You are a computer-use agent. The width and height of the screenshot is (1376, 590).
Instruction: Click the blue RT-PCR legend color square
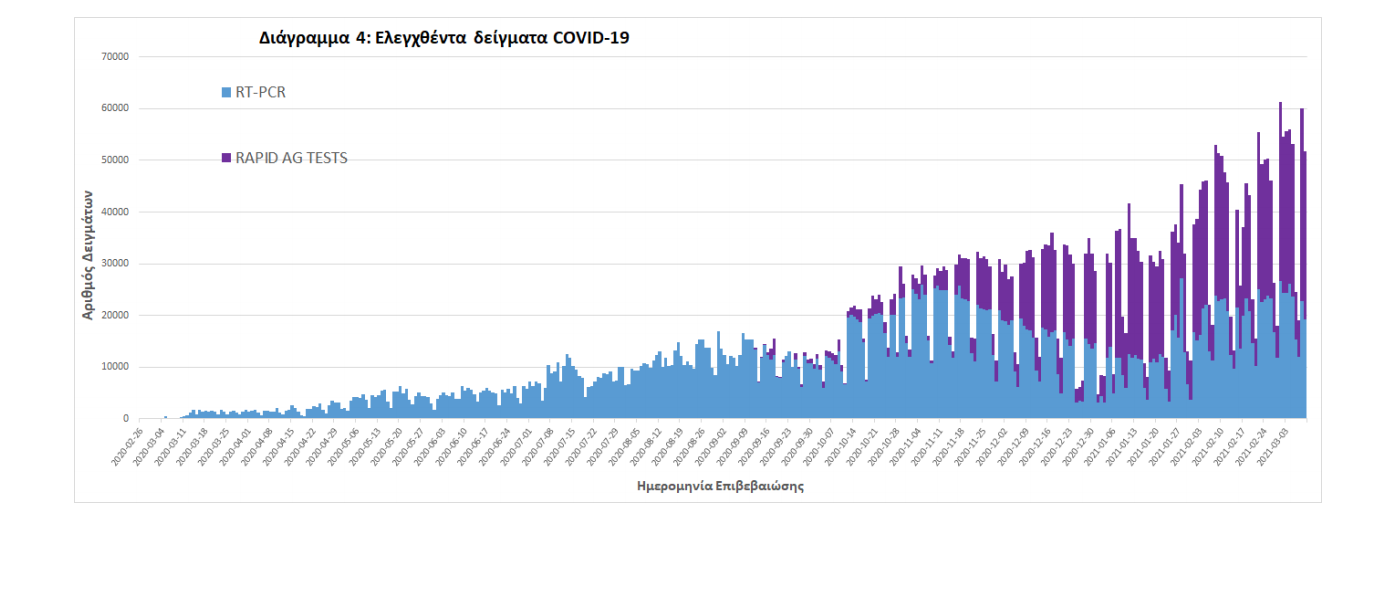pos(226,93)
